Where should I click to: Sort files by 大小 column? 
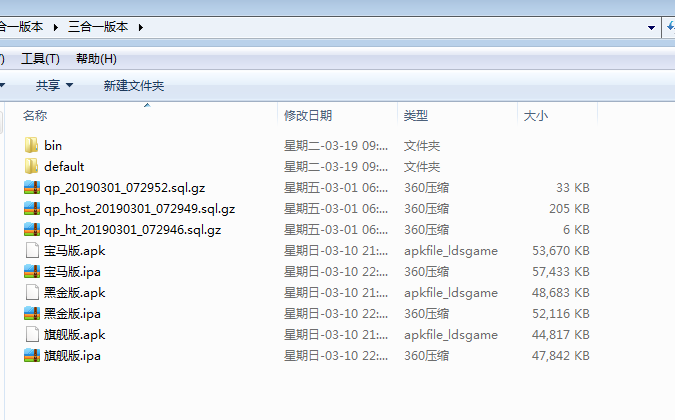point(536,115)
